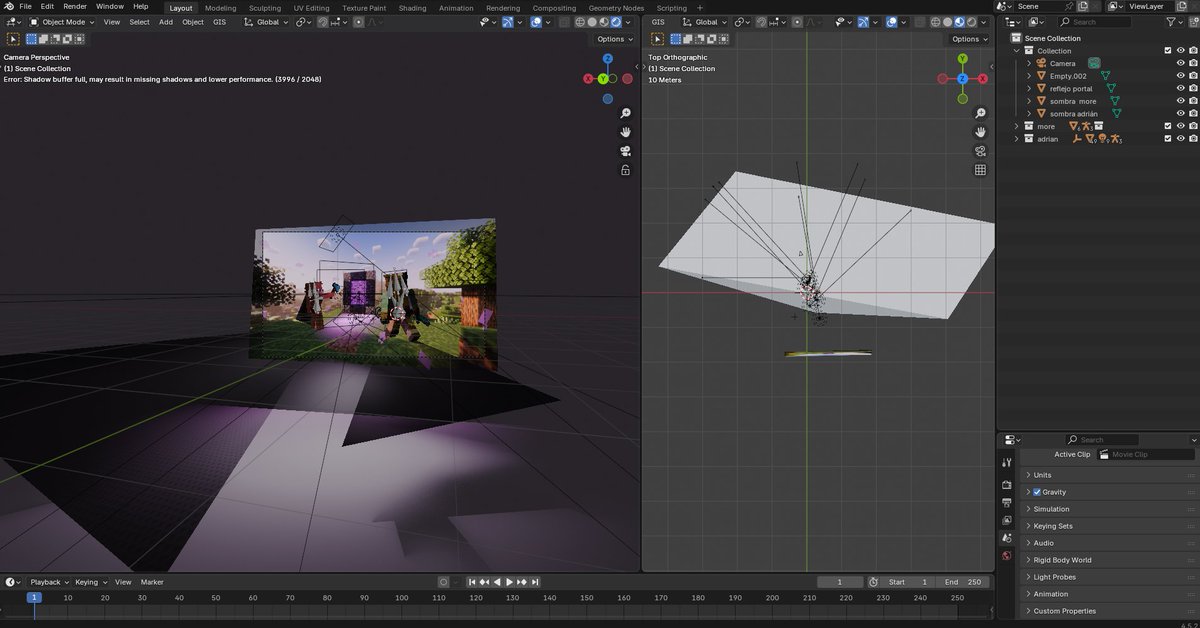Click the properties editor Search field
The height and width of the screenshot is (628, 1200).
point(1102,440)
